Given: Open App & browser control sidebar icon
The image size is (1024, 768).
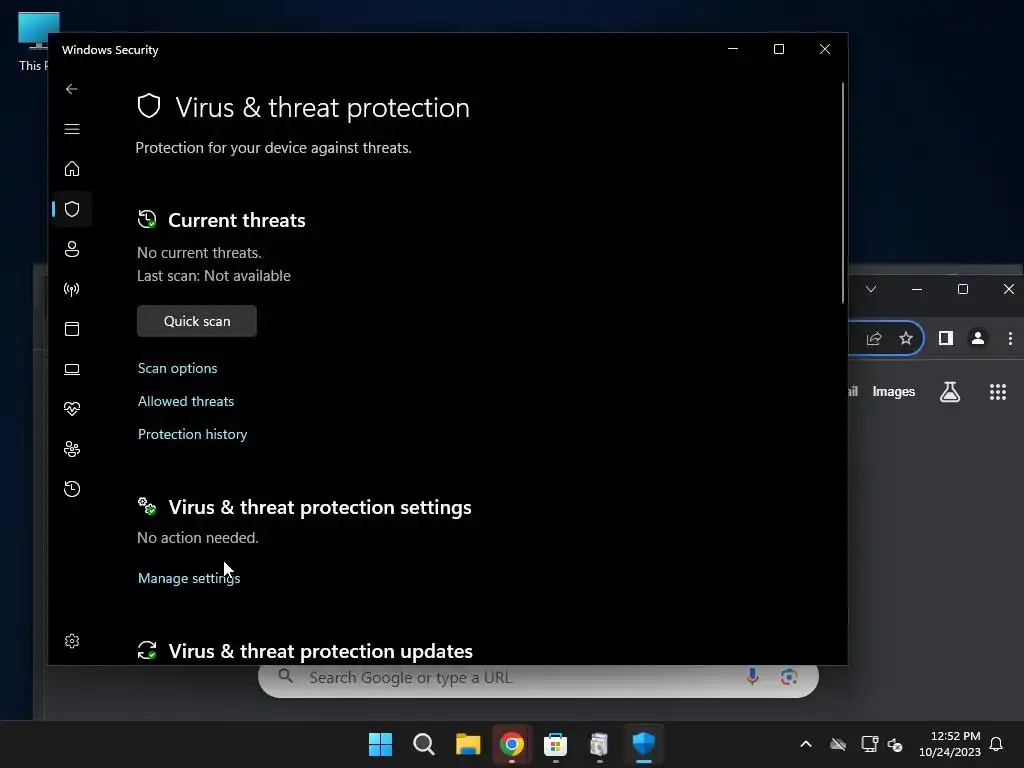Looking at the screenshot, I should (72, 328).
